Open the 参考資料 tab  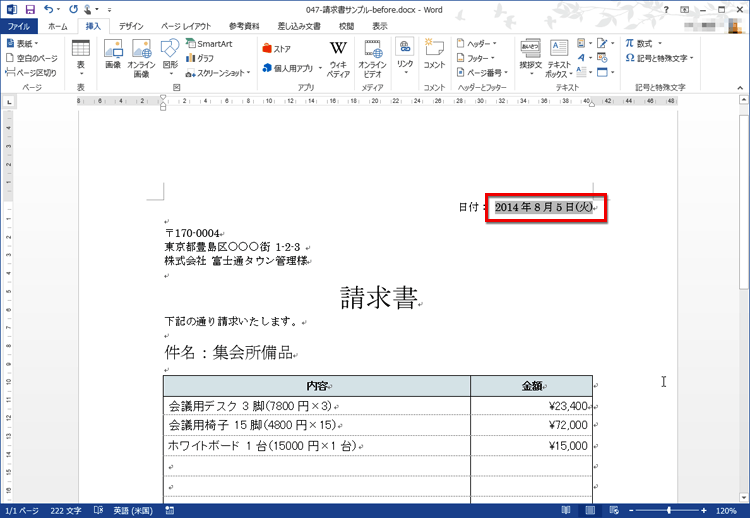(244, 26)
